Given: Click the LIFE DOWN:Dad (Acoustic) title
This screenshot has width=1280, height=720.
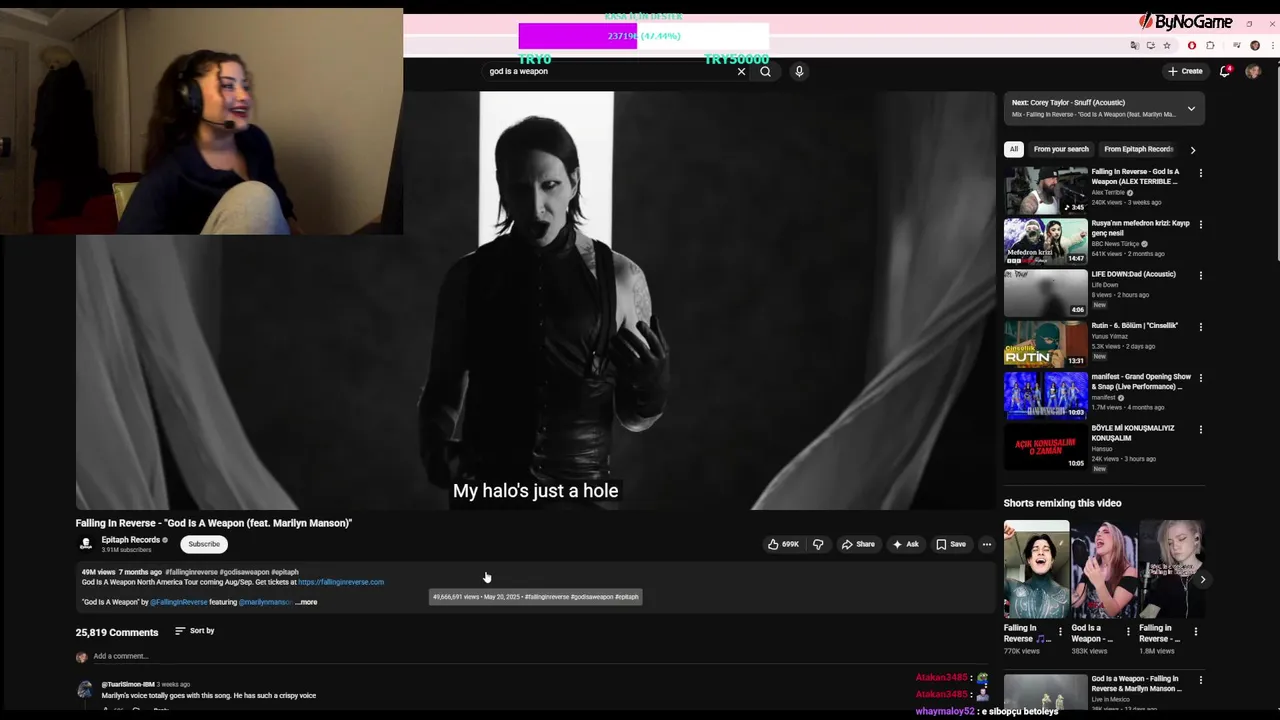Looking at the screenshot, I should click(x=1133, y=274).
